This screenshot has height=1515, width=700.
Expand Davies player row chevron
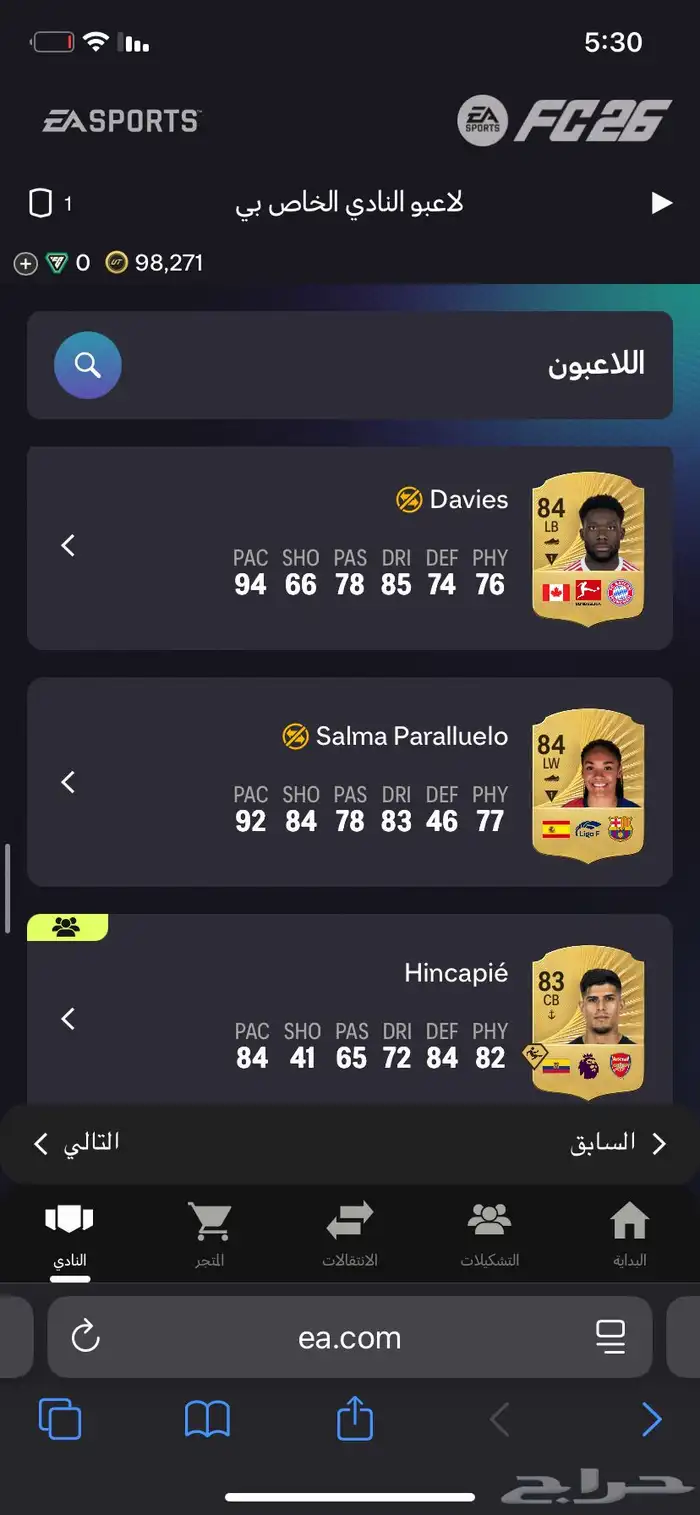click(68, 545)
